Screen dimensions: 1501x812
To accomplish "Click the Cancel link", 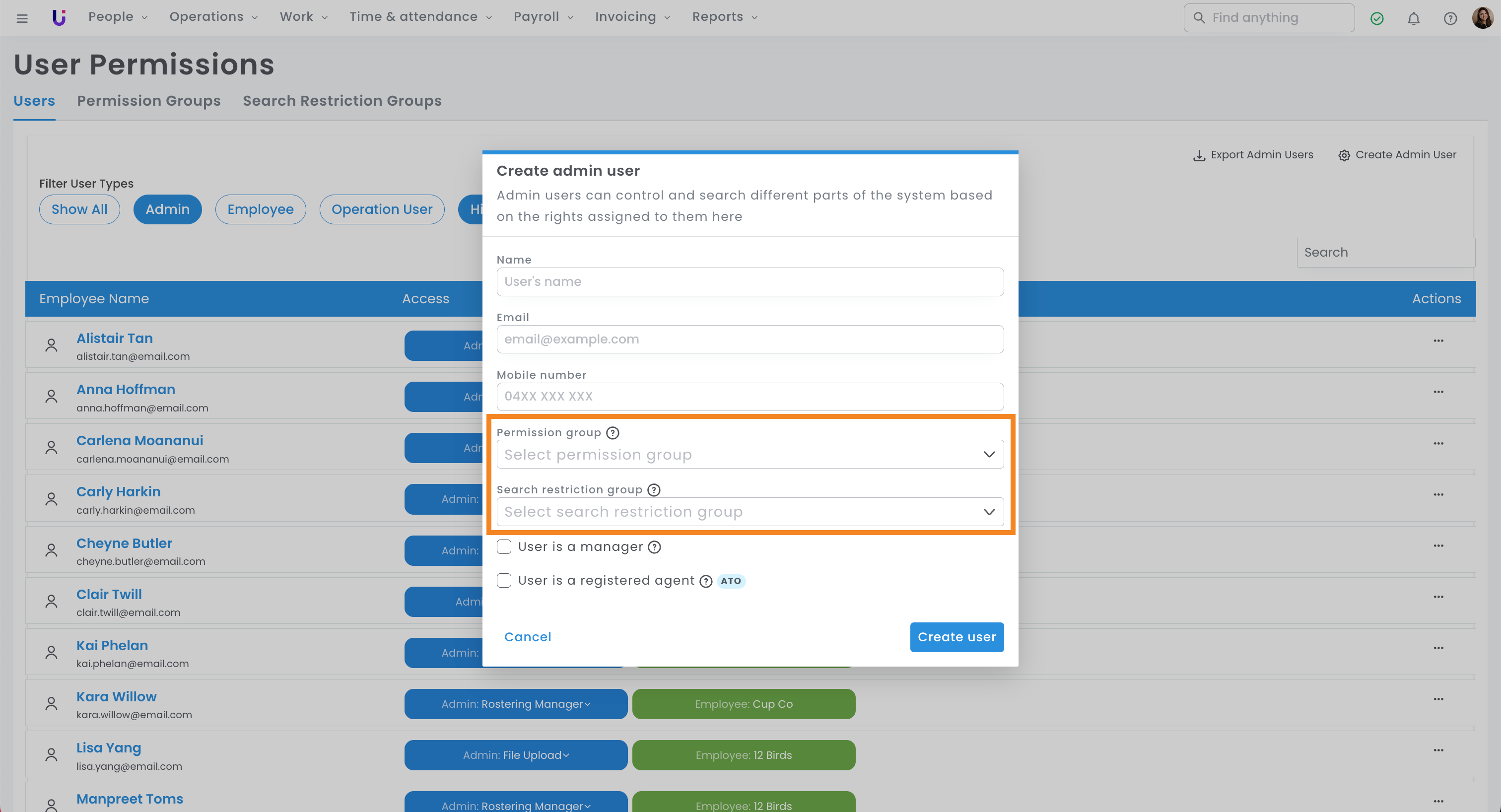I will point(527,637).
